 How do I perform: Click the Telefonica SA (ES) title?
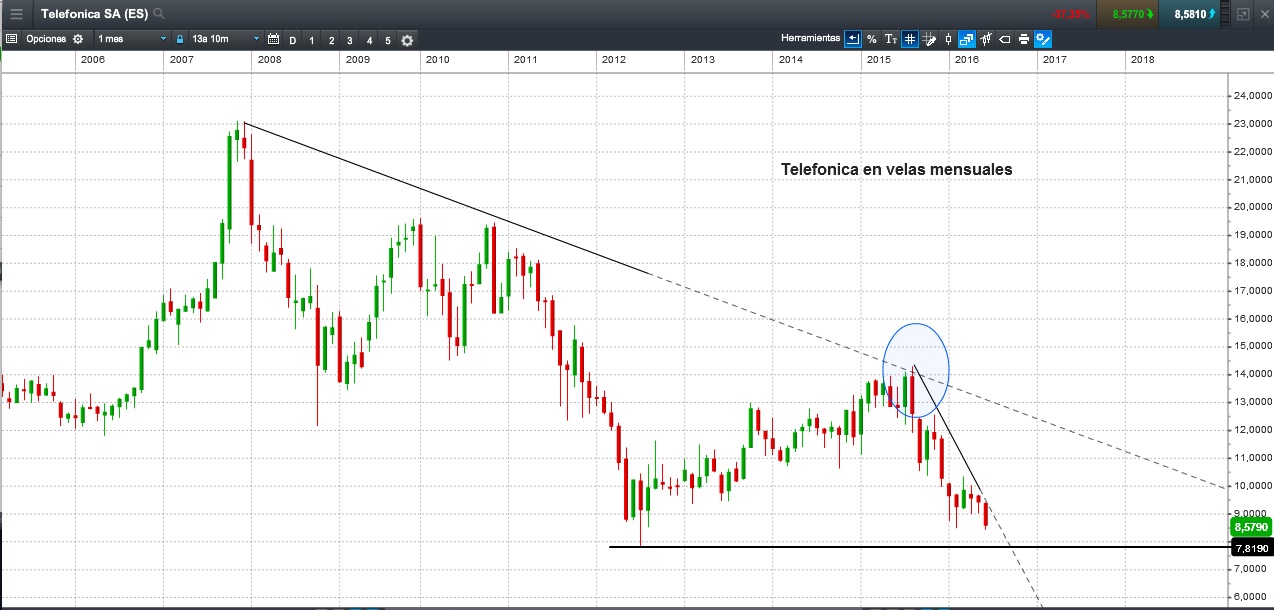[95, 14]
